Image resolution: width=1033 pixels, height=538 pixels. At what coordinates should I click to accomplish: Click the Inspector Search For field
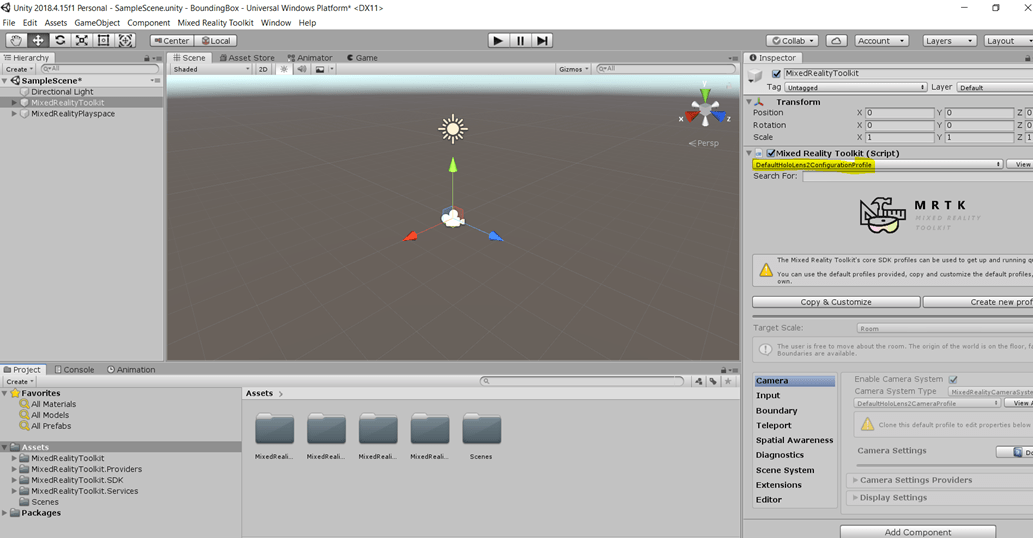click(915, 177)
